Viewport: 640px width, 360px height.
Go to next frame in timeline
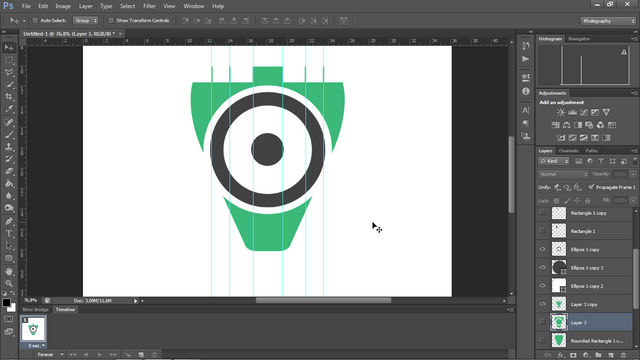click(113, 354)
